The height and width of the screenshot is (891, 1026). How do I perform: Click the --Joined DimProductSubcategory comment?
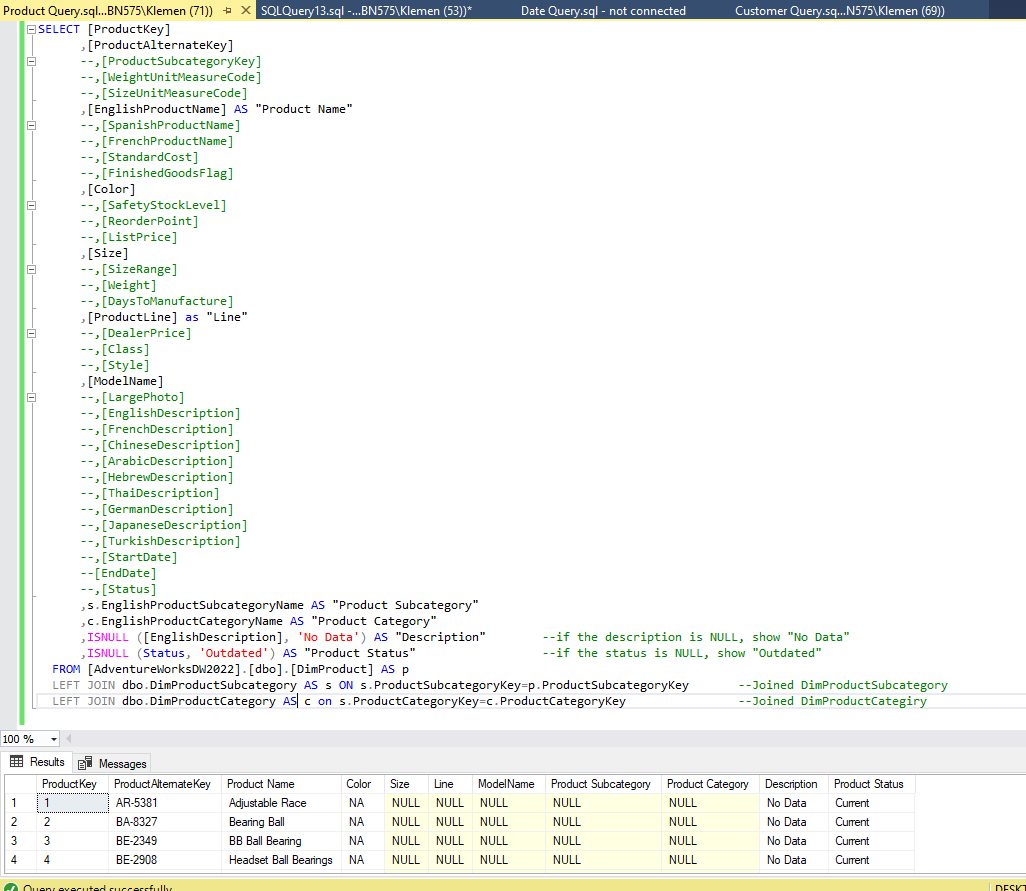[843, 685]
